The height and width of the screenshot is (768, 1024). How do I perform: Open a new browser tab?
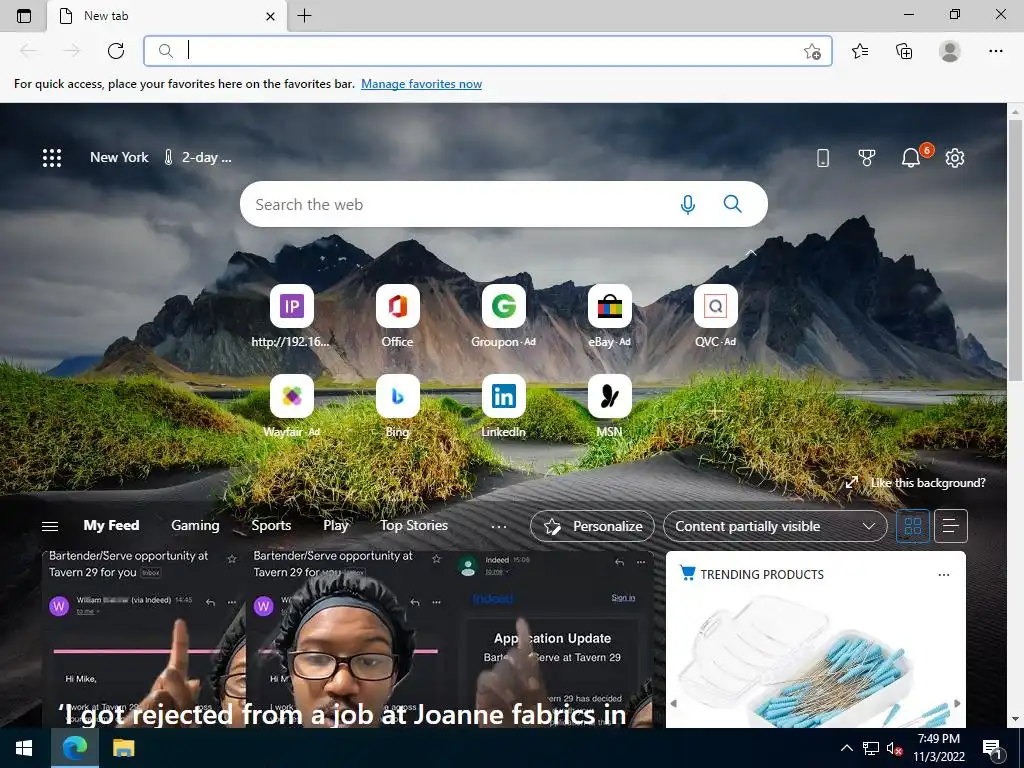click(304, 16)
